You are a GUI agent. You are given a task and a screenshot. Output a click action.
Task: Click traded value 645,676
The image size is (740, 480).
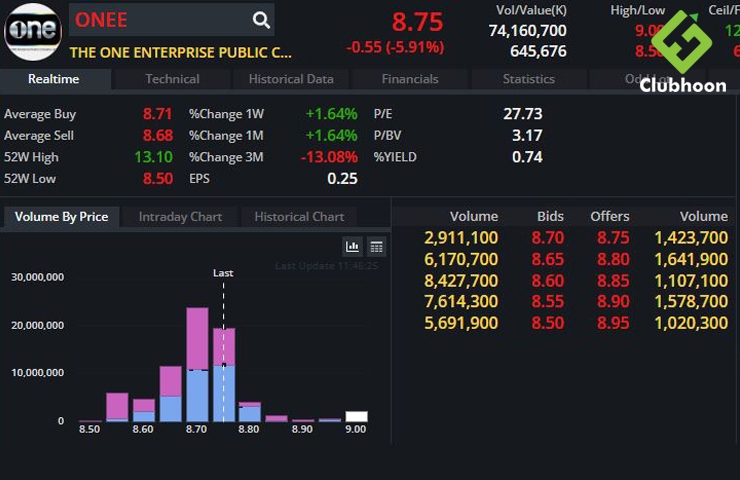(538, 51)
